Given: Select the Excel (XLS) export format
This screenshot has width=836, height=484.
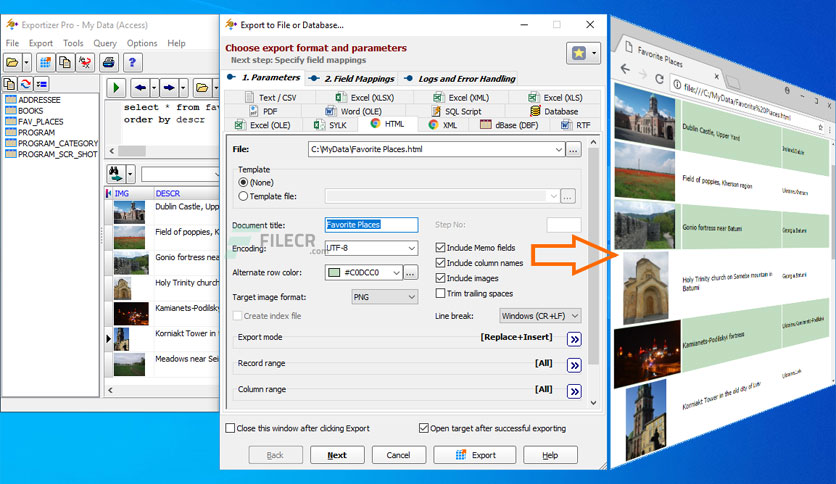Looking at the screenshot, I should (x=556, y=98).
